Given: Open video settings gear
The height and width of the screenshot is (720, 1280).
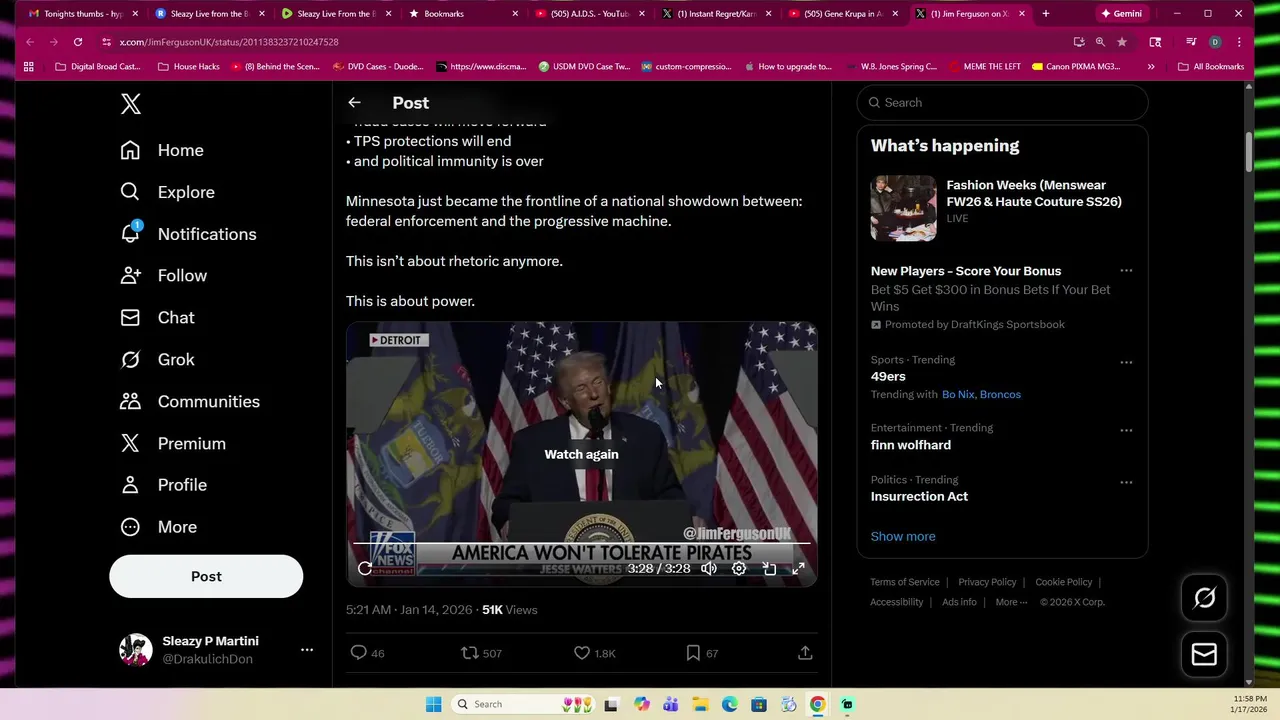Looking at the screenshot, I should (739, 568).
